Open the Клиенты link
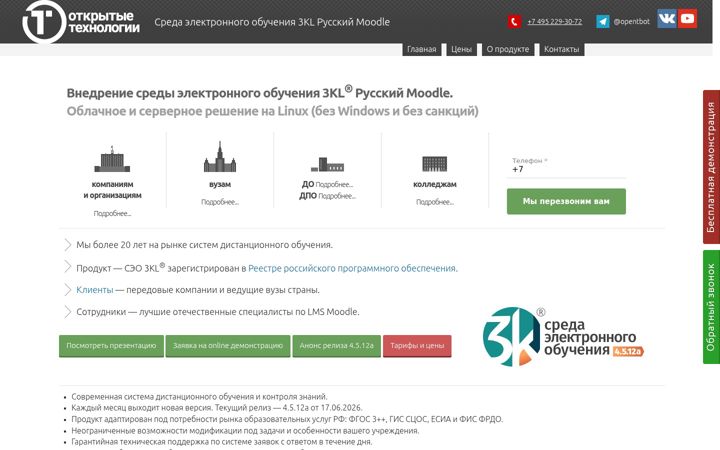This screenshot has width=720, height=450. click(95, 290)
